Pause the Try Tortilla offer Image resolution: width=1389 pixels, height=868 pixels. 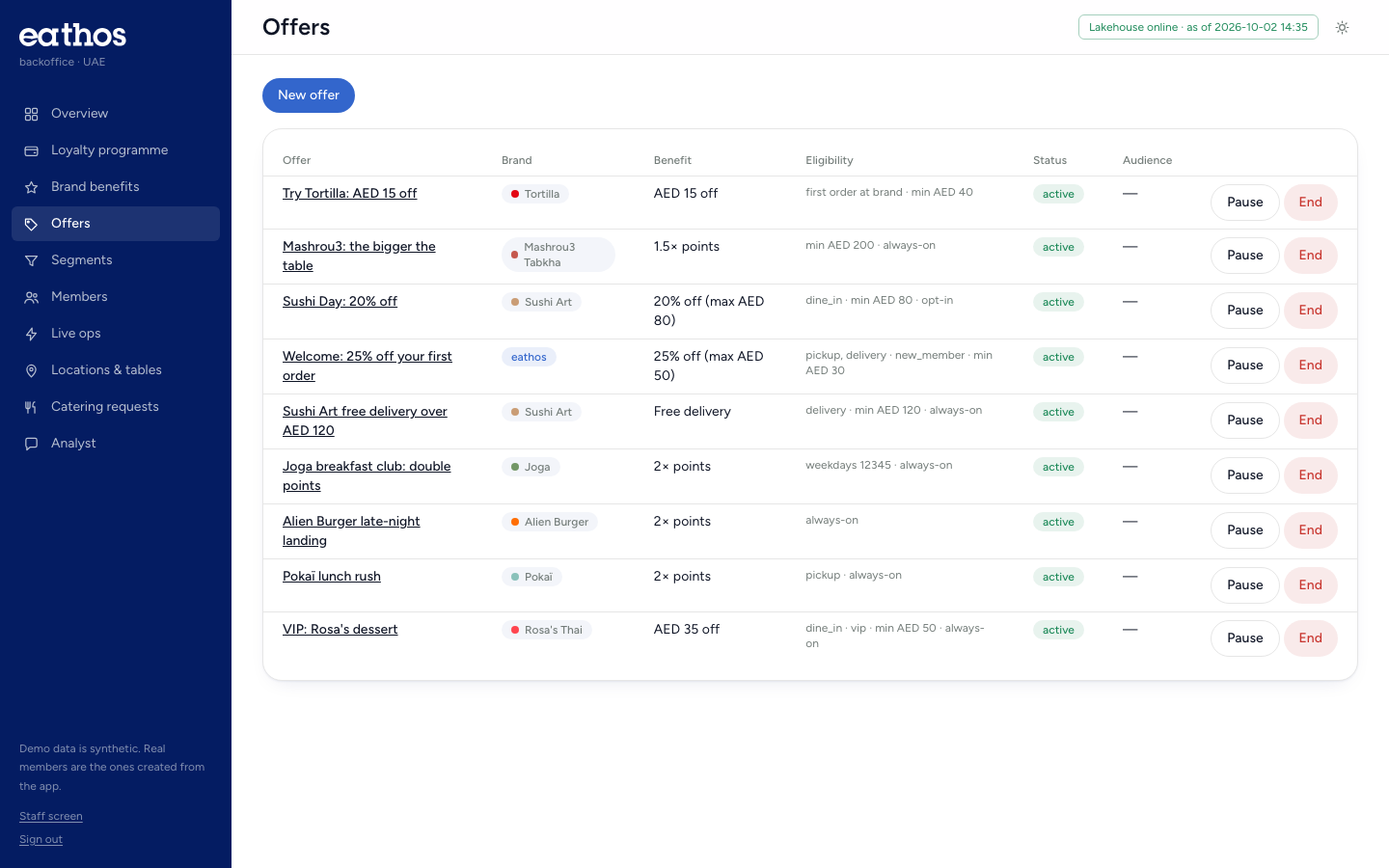coord(1245,203)
